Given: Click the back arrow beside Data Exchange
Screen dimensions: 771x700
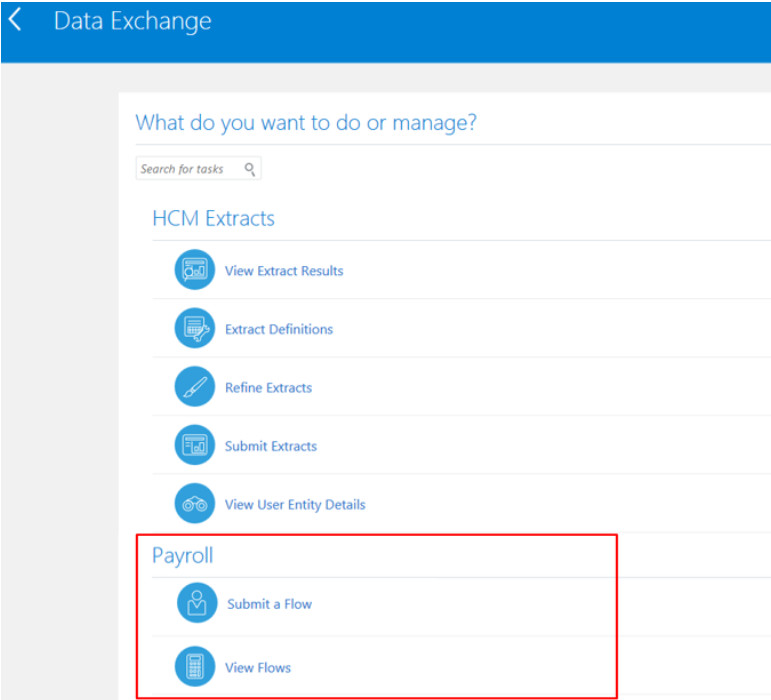Looking at the screenshot, I should [x=15, y=20].
